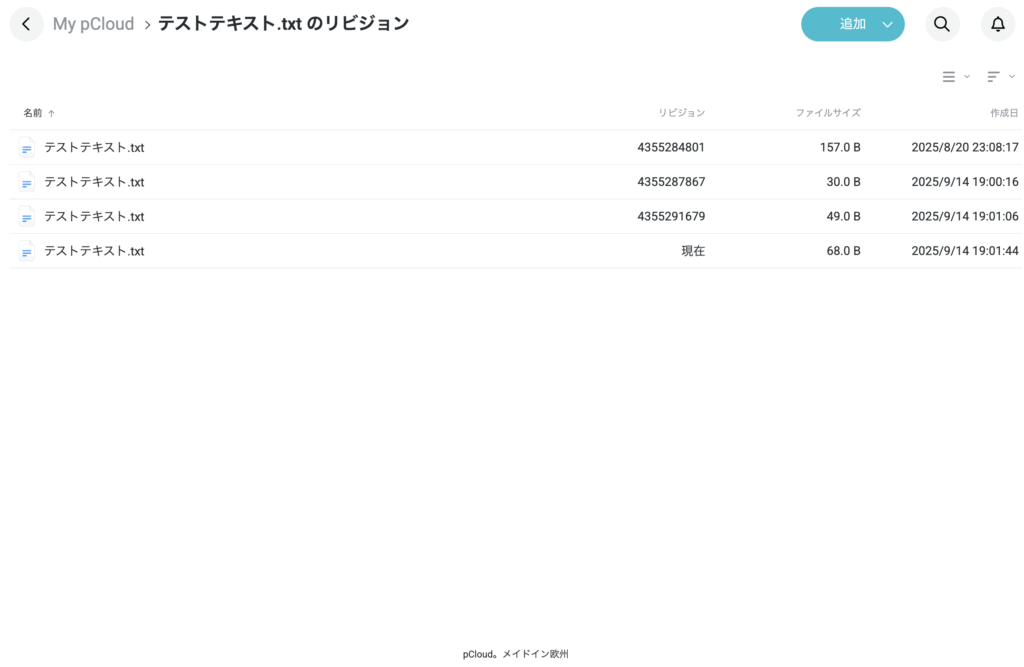Open My pCloud from the breadcrumb
This screenshot has height=667, width=1024.
coord(93,23)
